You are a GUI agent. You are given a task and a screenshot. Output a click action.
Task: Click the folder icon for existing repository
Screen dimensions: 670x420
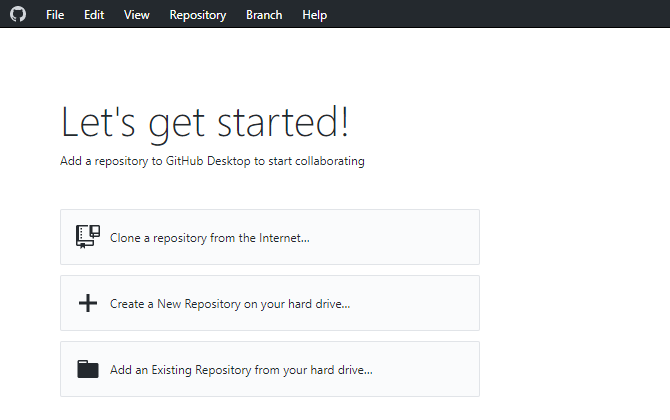click(88, 369)
